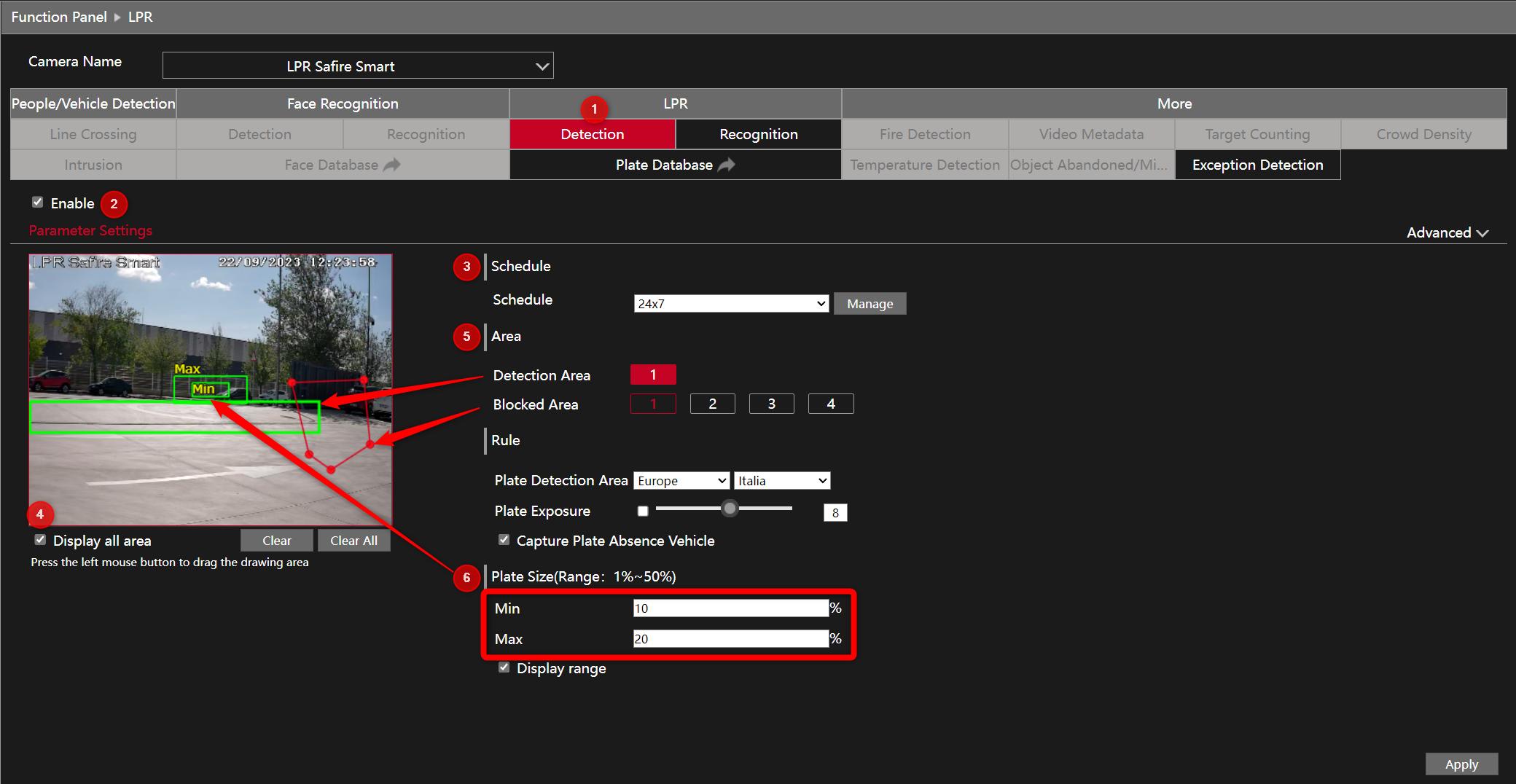1516x784 pixels.
Task: Select Blocked Area number 3
Action: tap(771, 404)
